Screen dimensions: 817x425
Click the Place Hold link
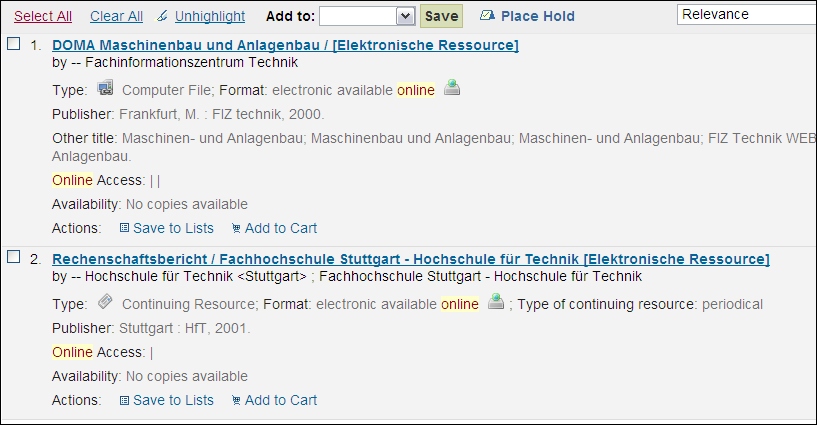(x=538, y=16)
